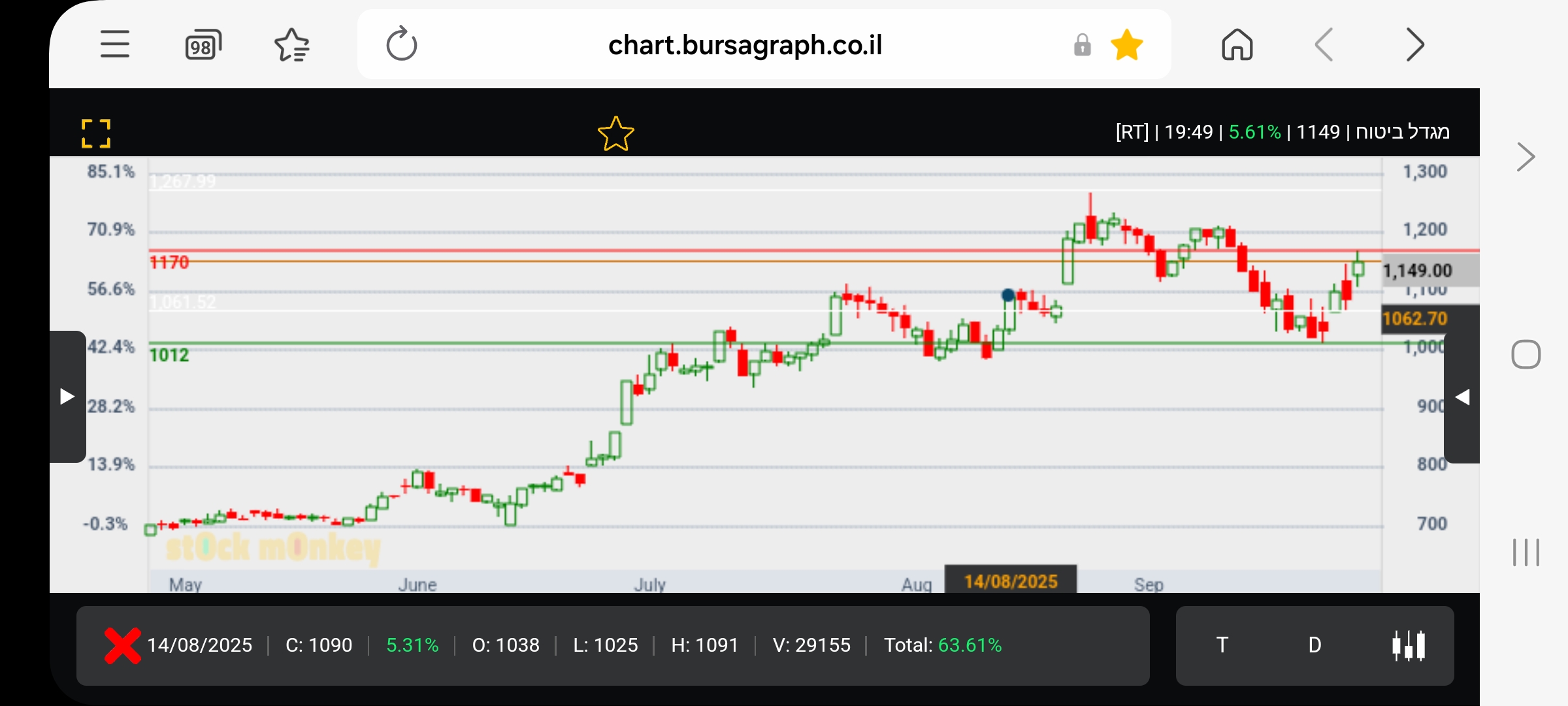Close crosshair info with red X

(122, 645)
